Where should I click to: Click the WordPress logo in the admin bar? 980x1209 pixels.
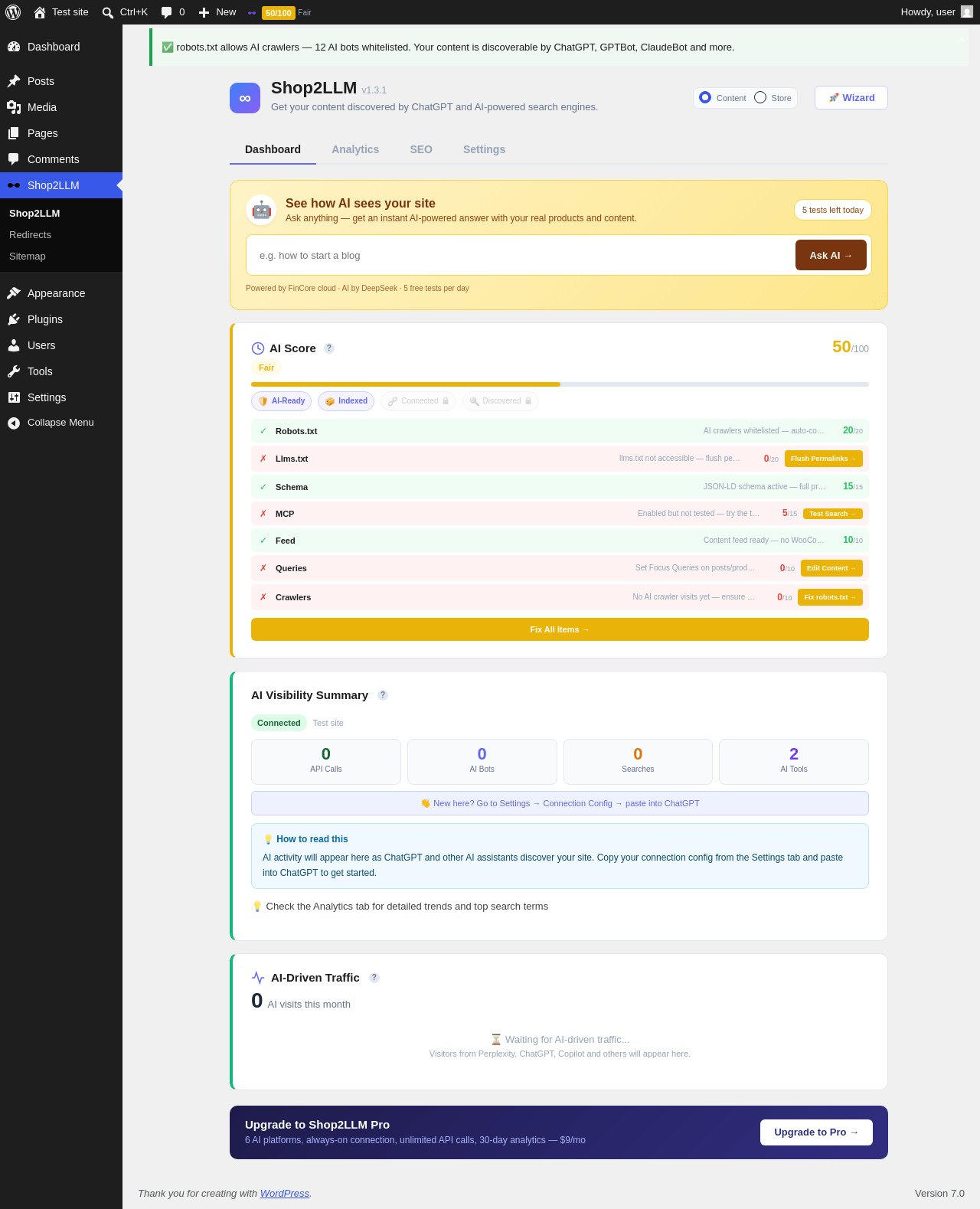[13, 12]
